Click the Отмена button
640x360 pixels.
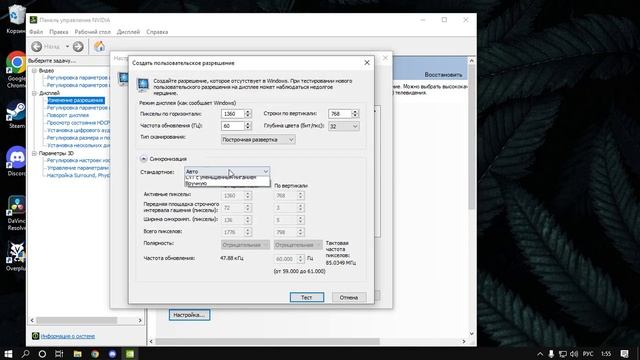click(x=349, y=298)
